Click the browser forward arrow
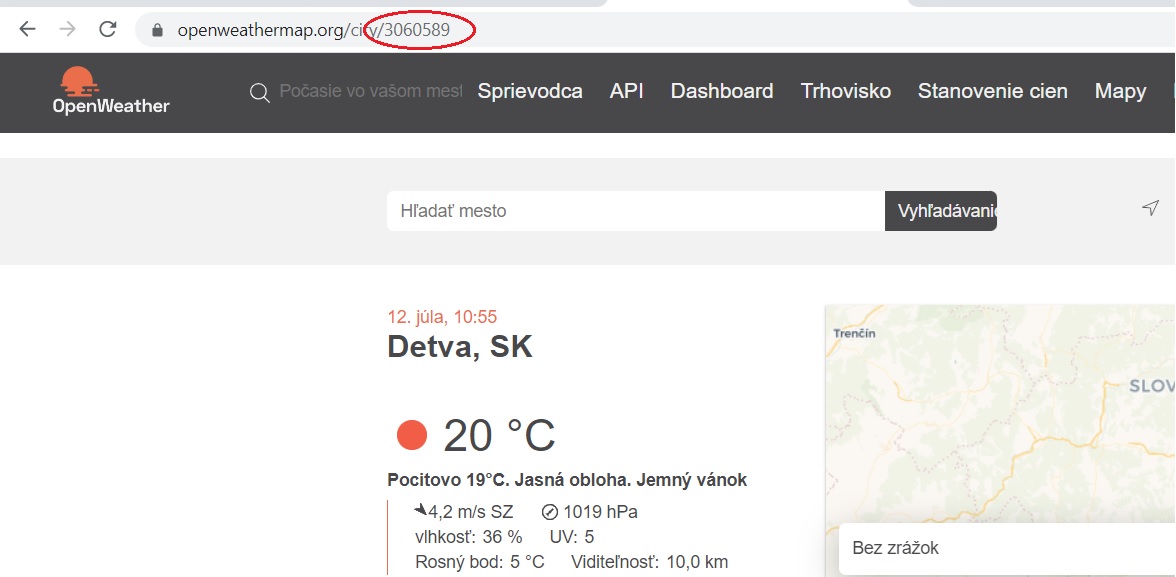 click(x=67, y=29)
